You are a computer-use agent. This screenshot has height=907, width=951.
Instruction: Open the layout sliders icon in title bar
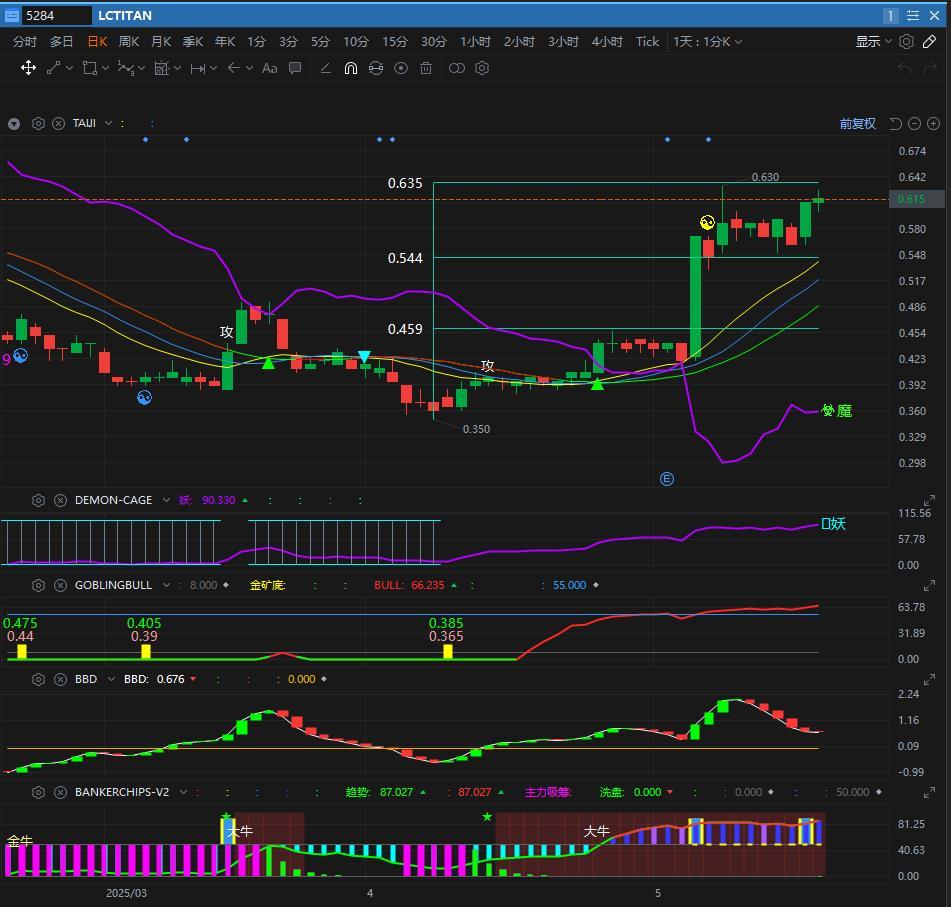pos(913,15)
